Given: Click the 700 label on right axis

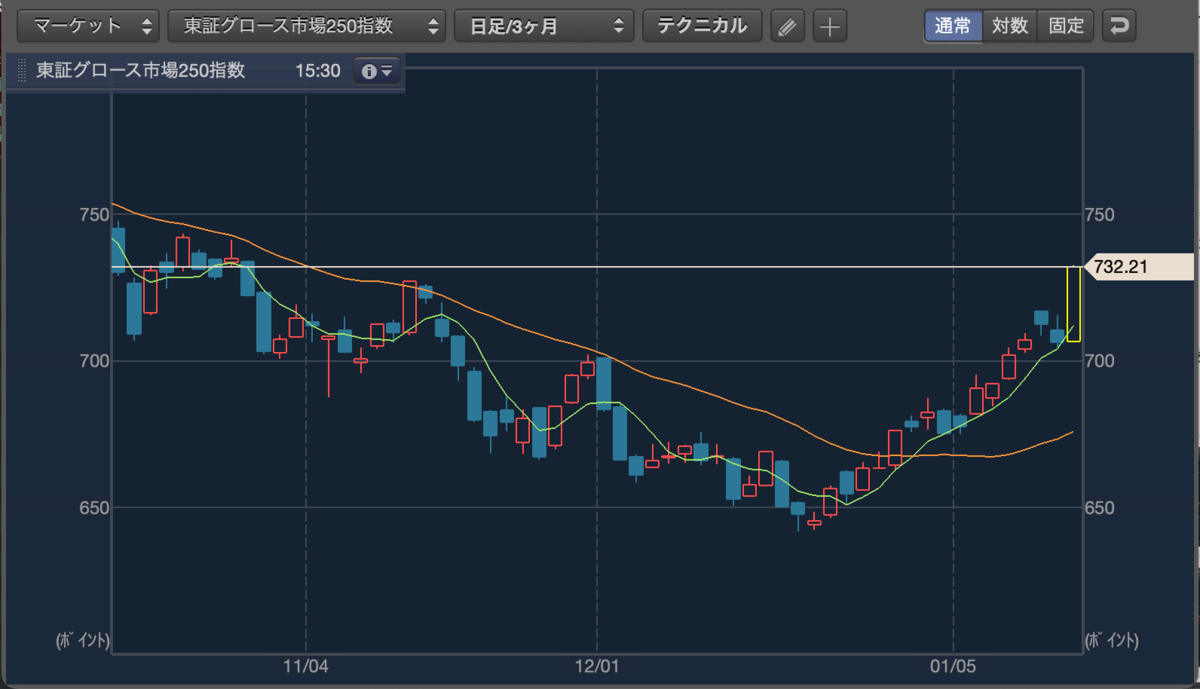Looking at the screenshot, I should pyautogui.click(x=1098, y=361).
